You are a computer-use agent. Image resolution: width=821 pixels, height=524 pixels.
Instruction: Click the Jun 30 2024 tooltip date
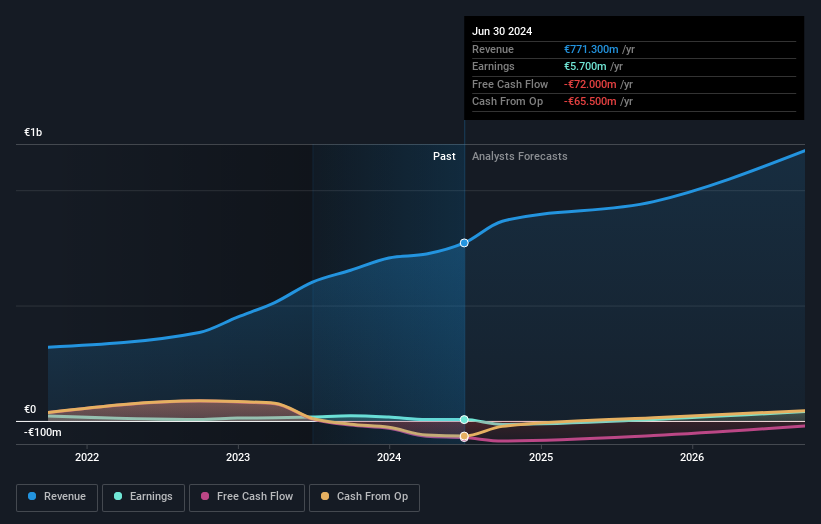(x=502, y=31)
